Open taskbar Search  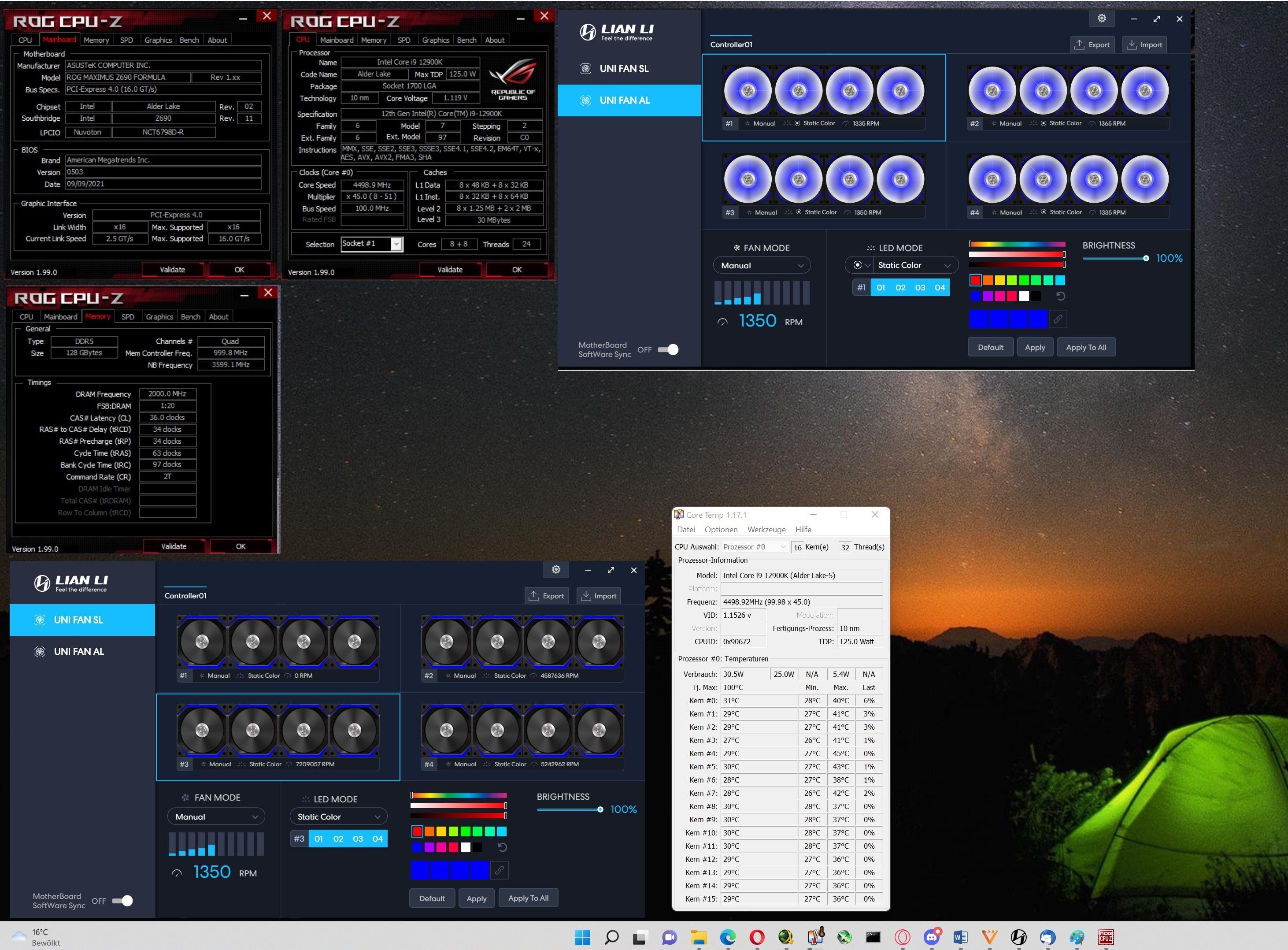(611, 937)
